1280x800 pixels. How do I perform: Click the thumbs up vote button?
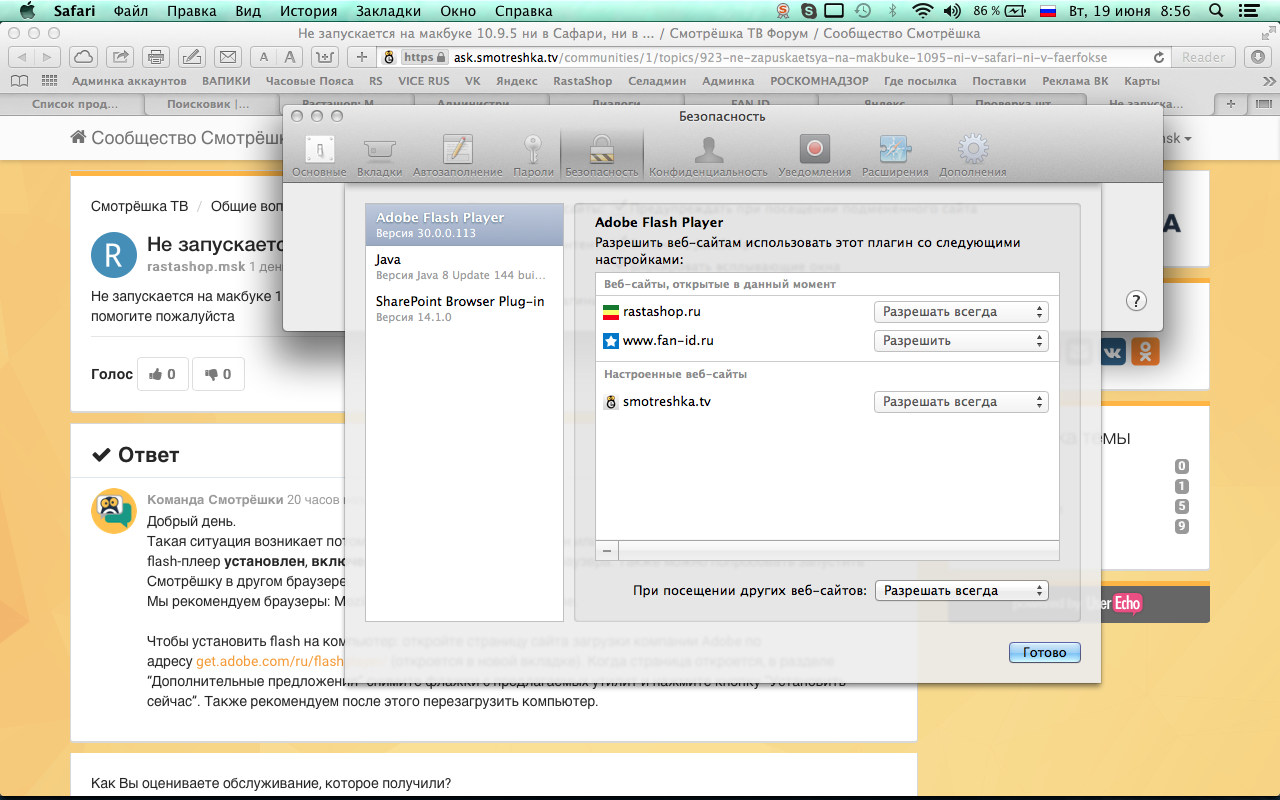162,374
